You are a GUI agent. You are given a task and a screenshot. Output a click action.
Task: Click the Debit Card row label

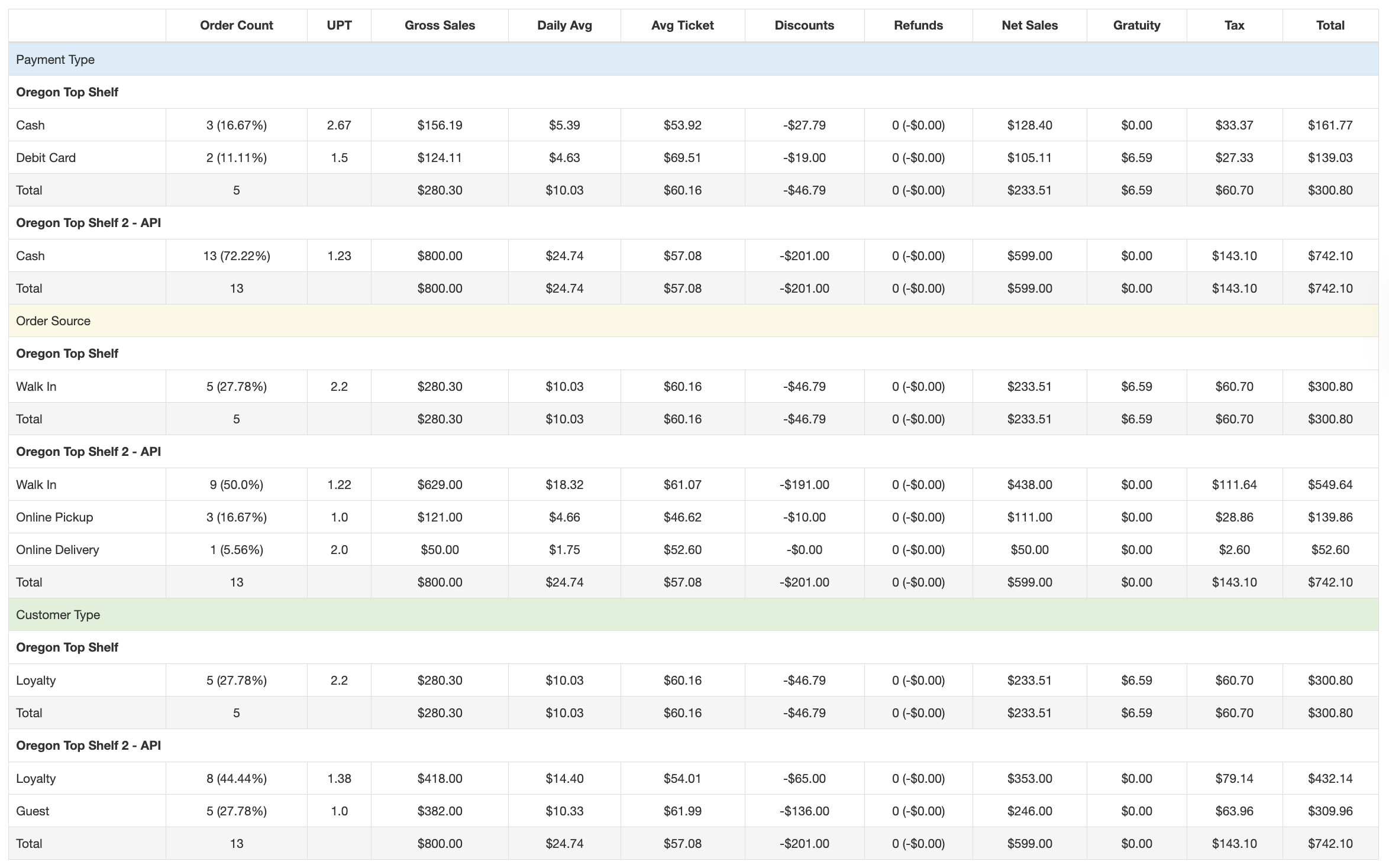click(46, 157)
